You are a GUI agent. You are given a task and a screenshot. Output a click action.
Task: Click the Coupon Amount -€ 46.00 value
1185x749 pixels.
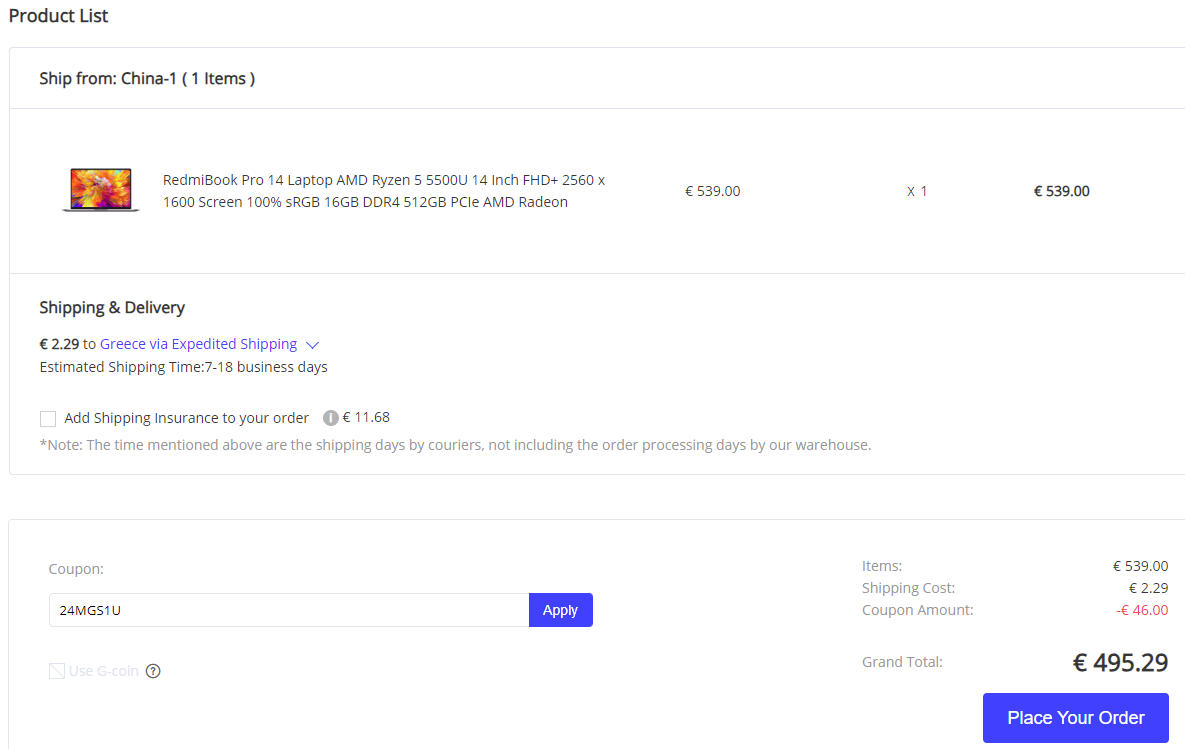pos(1142,610)
